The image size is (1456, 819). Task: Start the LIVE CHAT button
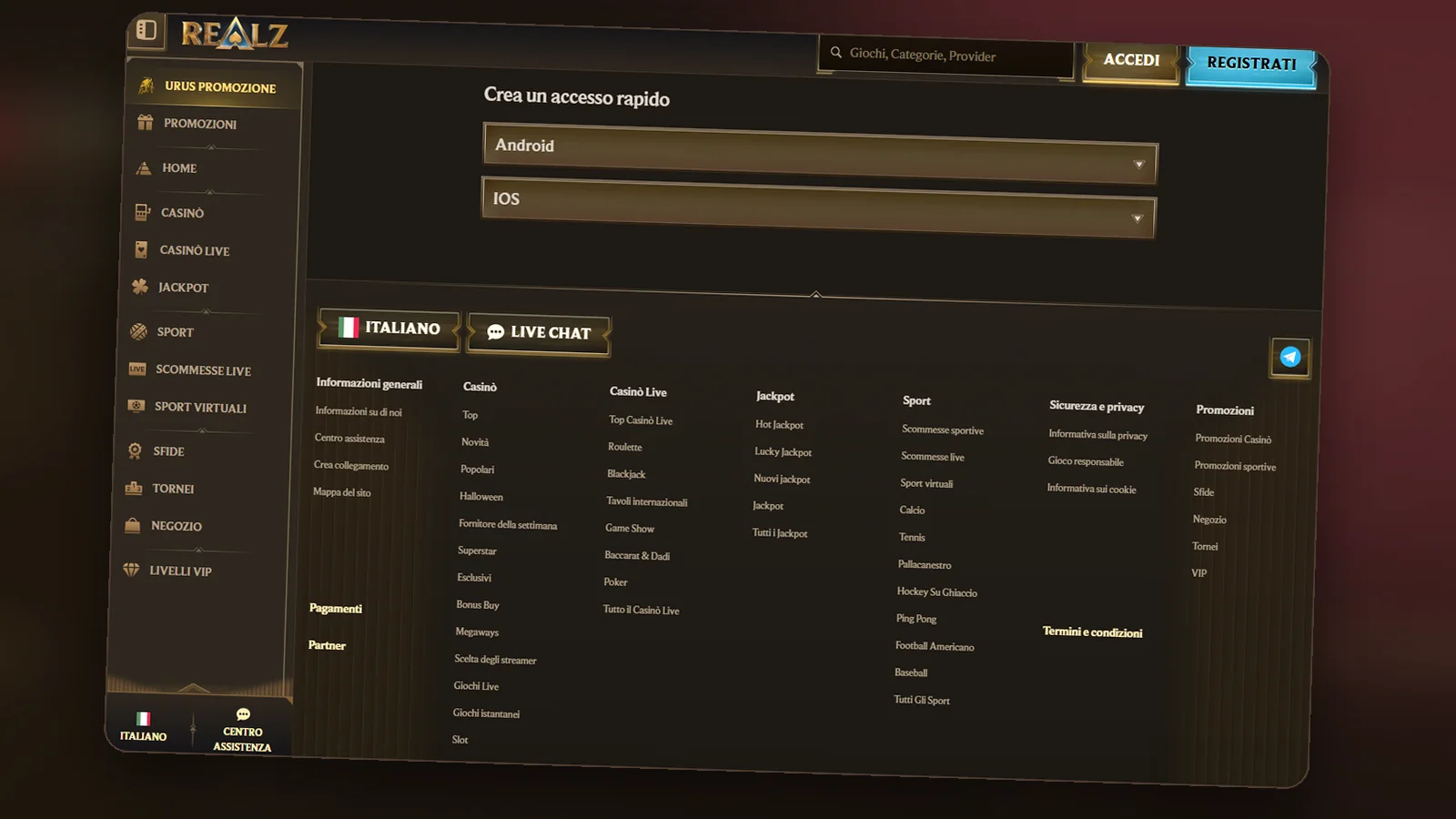pyautogui.click(x=539, y=333)
